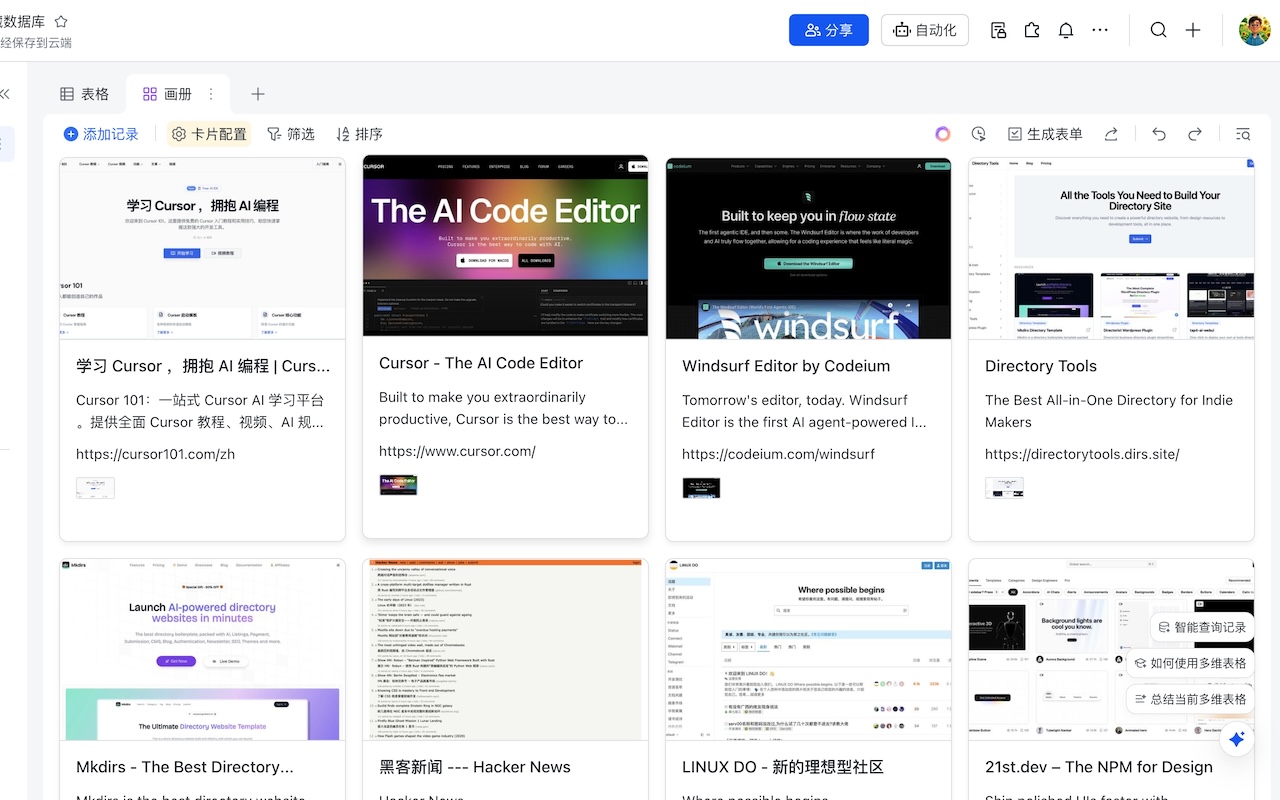Open 卡片配置 card settings
The width and height of the screenshot is (1280, 800).
[x=208, y=134]
